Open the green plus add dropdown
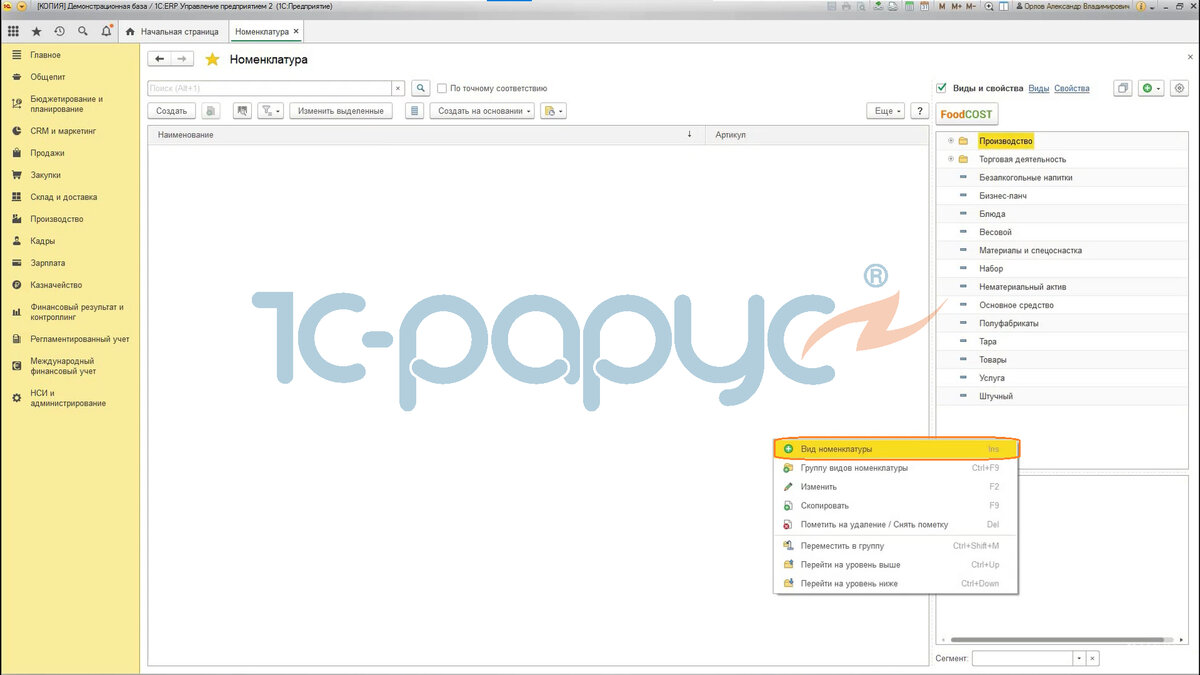This screenshot has height=675, width=1200. (x=1151, y=88)
